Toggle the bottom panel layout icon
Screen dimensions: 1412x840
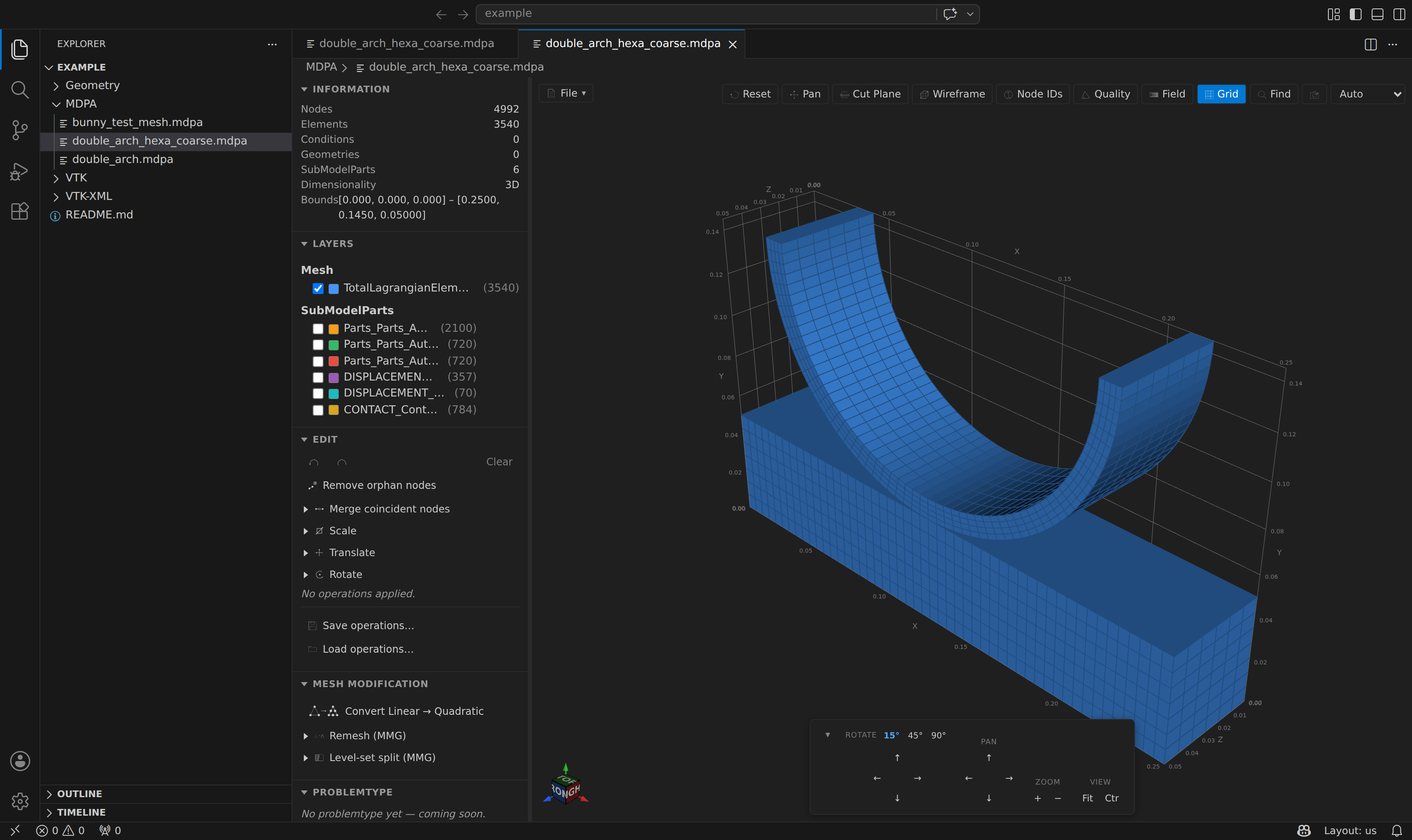(x=1378, y=14)
